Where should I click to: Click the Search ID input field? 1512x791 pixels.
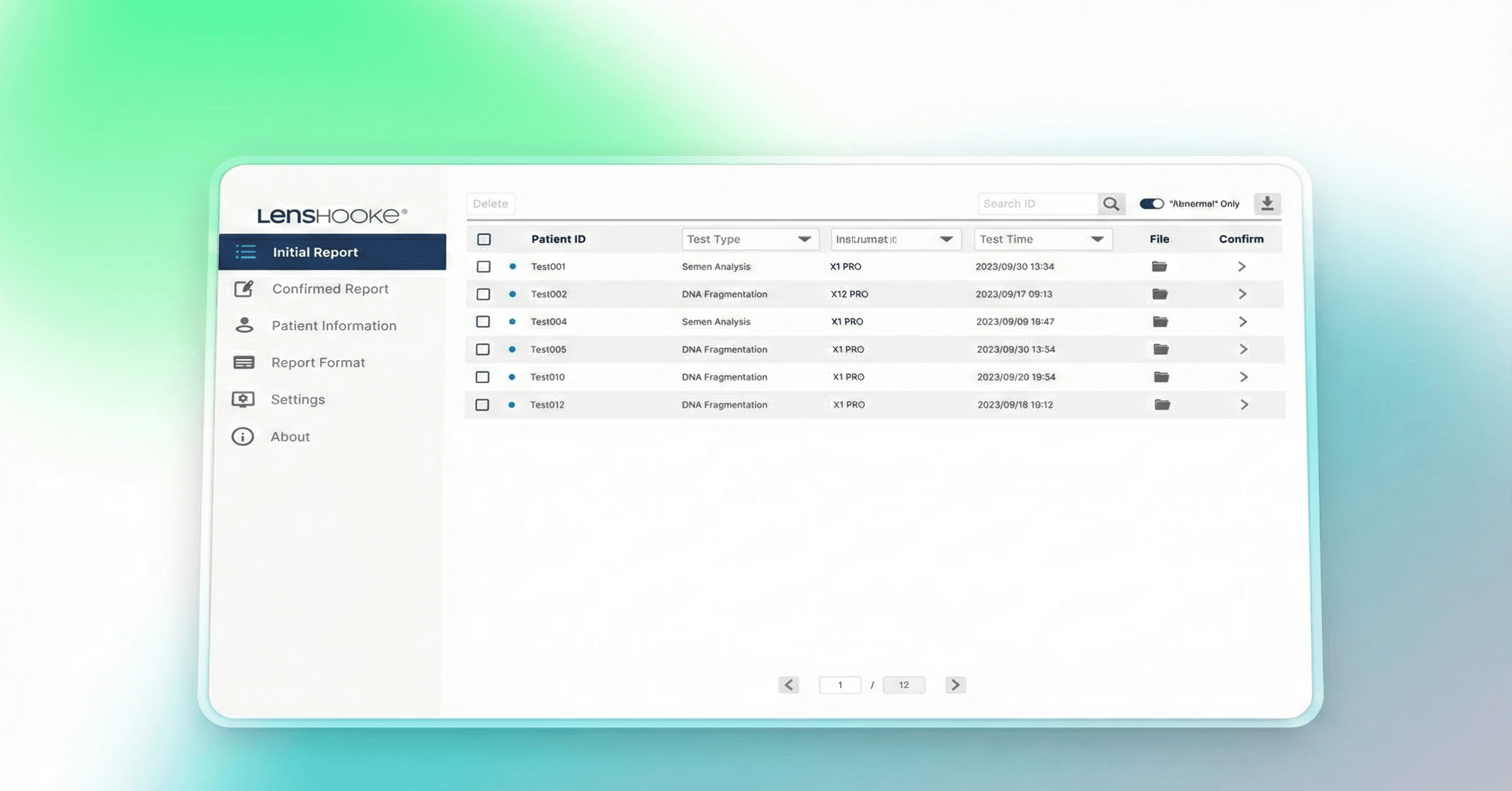(x=1037, y=204)
